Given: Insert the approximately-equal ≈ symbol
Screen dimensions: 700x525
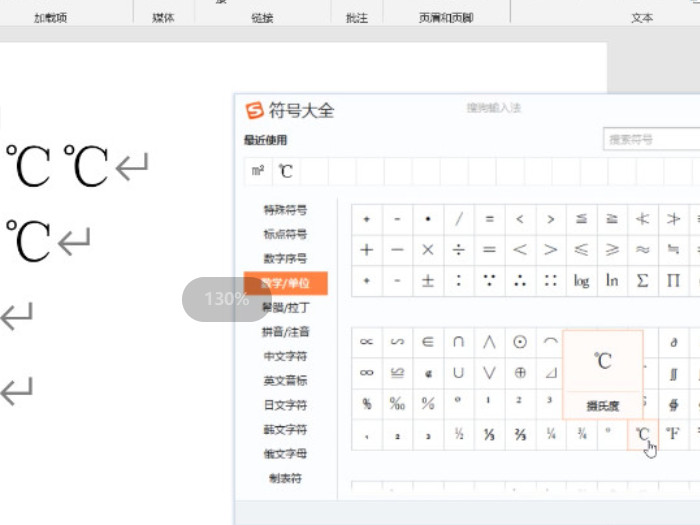Looking at the screenshot, I should (x=643, y=250).
